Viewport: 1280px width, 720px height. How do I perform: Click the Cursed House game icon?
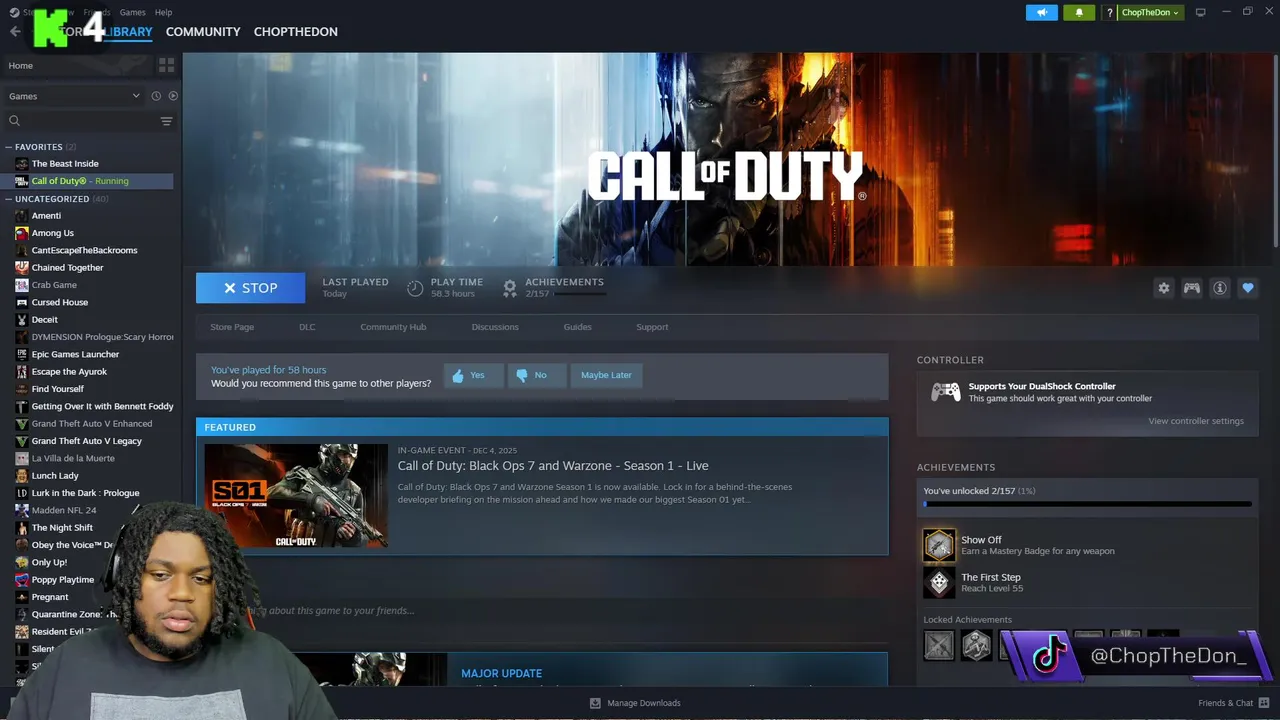point(22,302)
